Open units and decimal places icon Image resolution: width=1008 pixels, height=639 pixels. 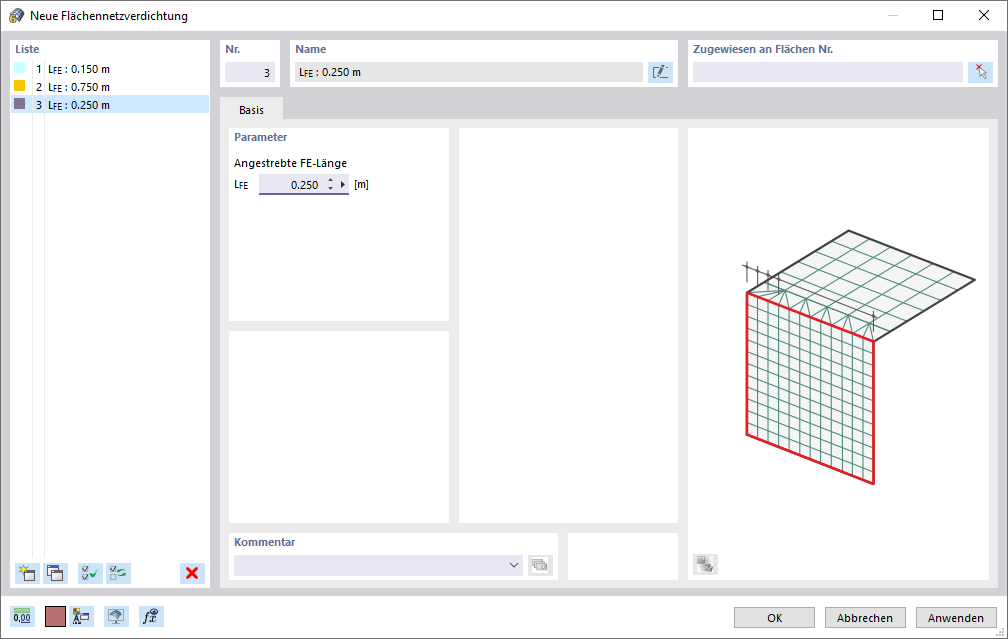pos(22,616)
